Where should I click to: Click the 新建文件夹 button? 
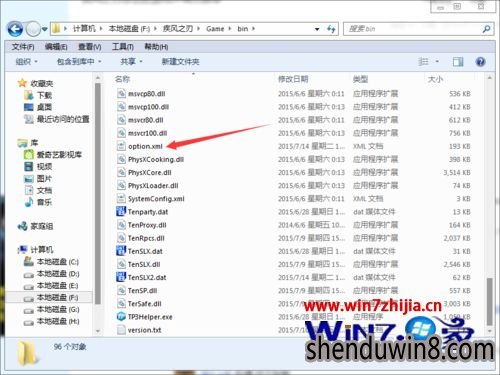click(x=180, y=62)
